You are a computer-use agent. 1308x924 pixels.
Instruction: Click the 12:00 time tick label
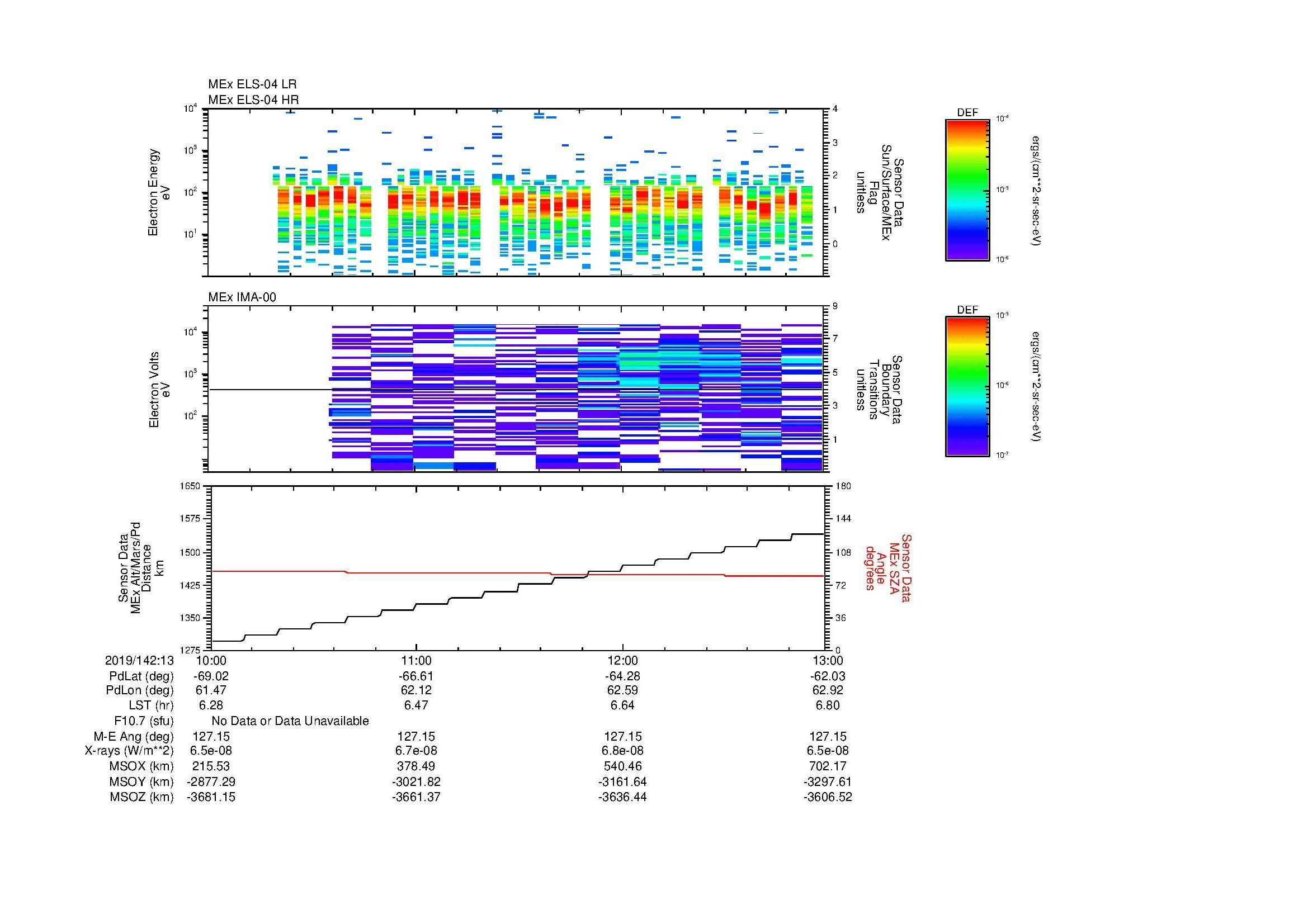[622, 660]
